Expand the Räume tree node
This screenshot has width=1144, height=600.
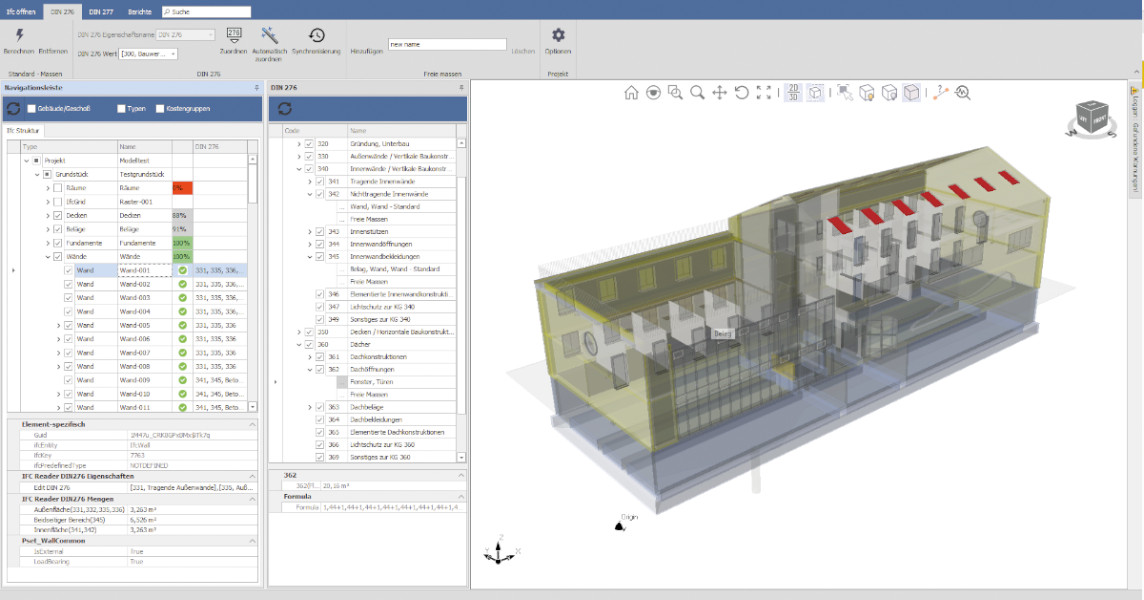[48, 188]
